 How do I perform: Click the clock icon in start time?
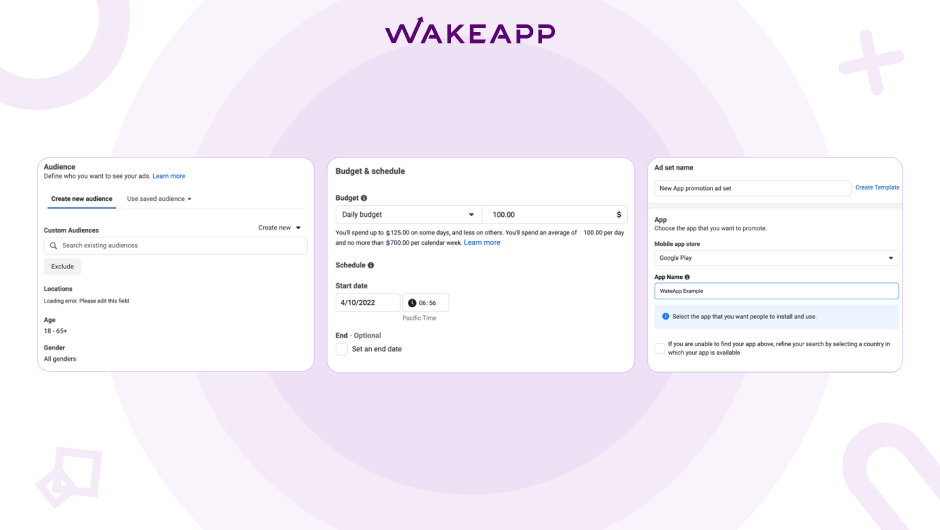click(x=412, y=303)
